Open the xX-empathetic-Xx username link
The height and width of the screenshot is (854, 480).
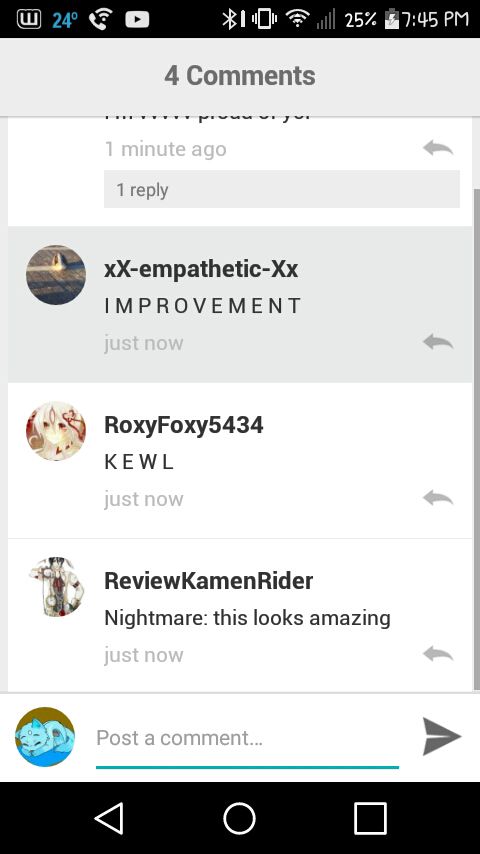200,269
